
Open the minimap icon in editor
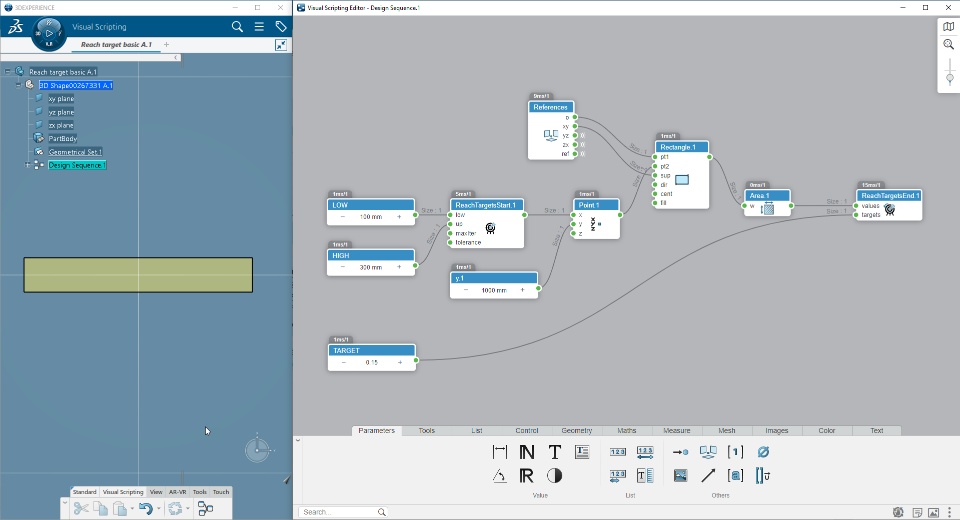tap(948, 27)
